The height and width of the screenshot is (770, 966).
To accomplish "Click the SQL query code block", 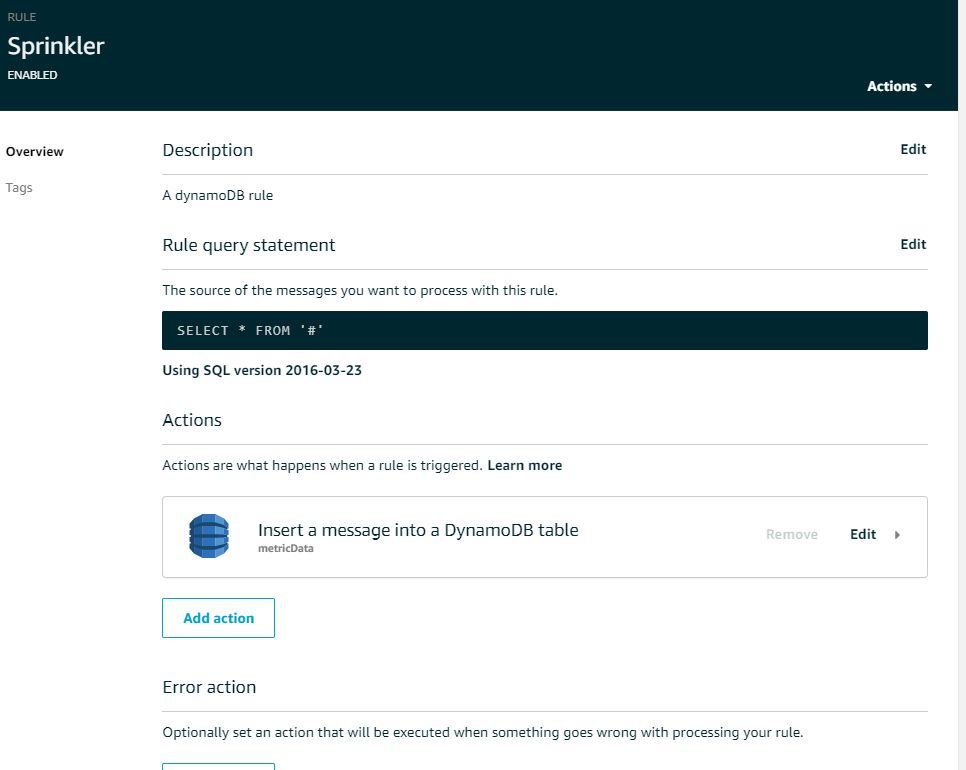I will point(545,330).
